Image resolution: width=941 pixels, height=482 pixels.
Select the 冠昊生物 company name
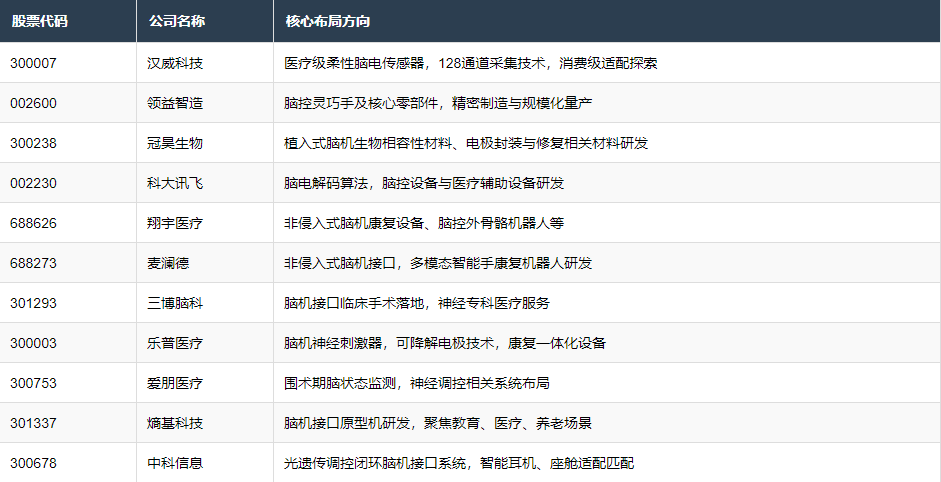coord(175,143)
